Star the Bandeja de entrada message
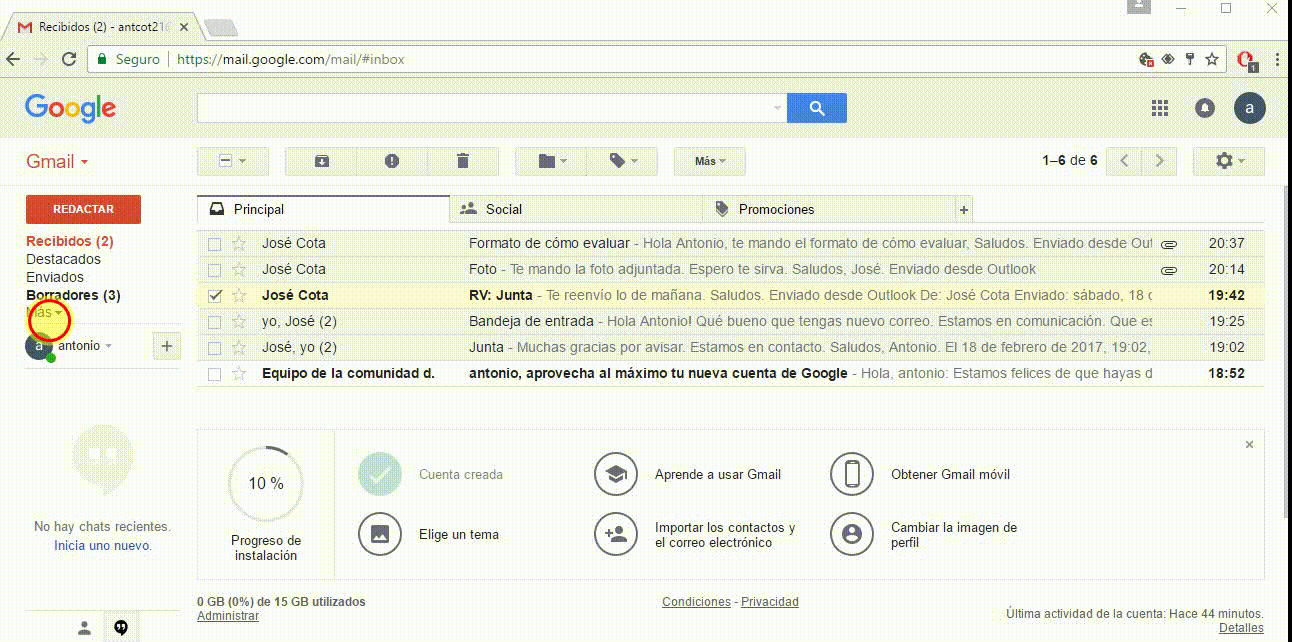Screen dimensions: 1292x642 pyautogui.click(x=239, y=321)
